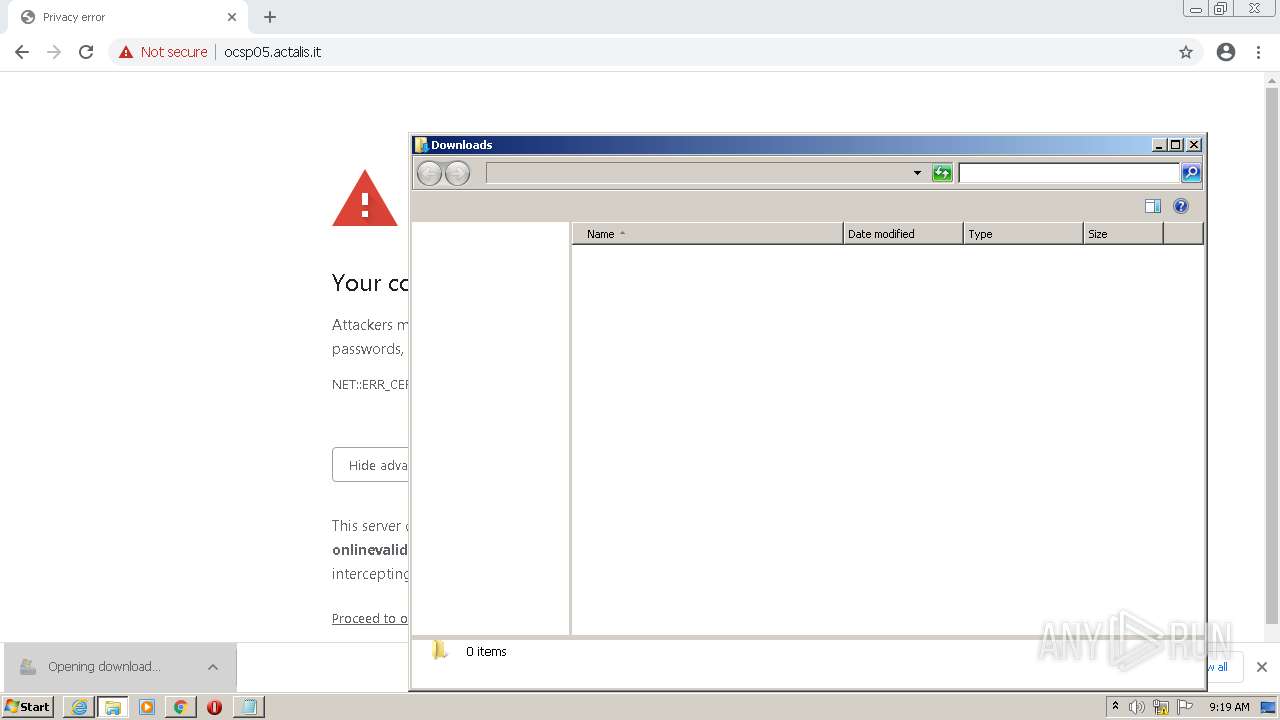Close the Downloads window

pyautogui.click(x=1193, y=145)
